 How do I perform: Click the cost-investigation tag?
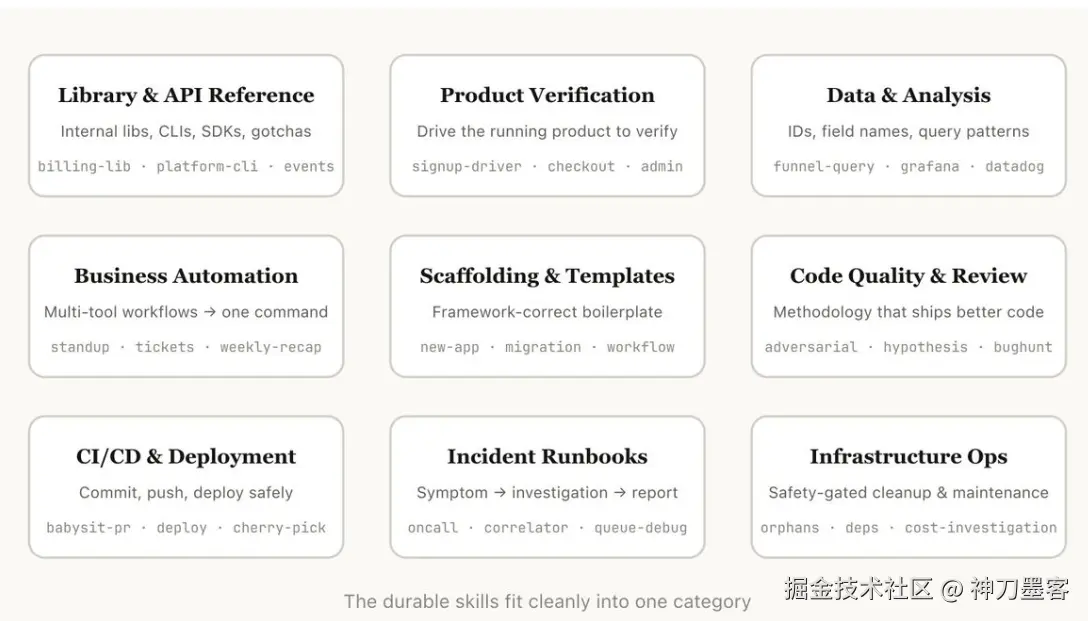[x=980, y=527]
